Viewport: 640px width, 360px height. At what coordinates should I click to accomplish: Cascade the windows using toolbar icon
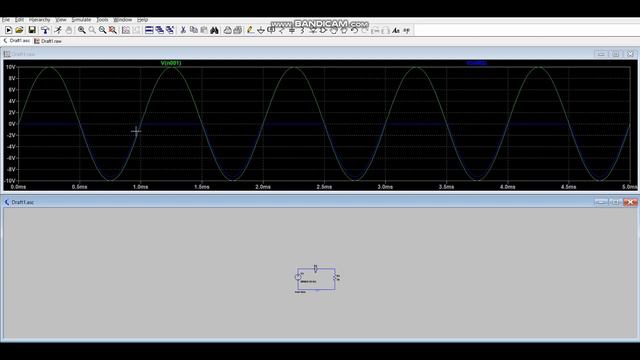pos(160,30)
